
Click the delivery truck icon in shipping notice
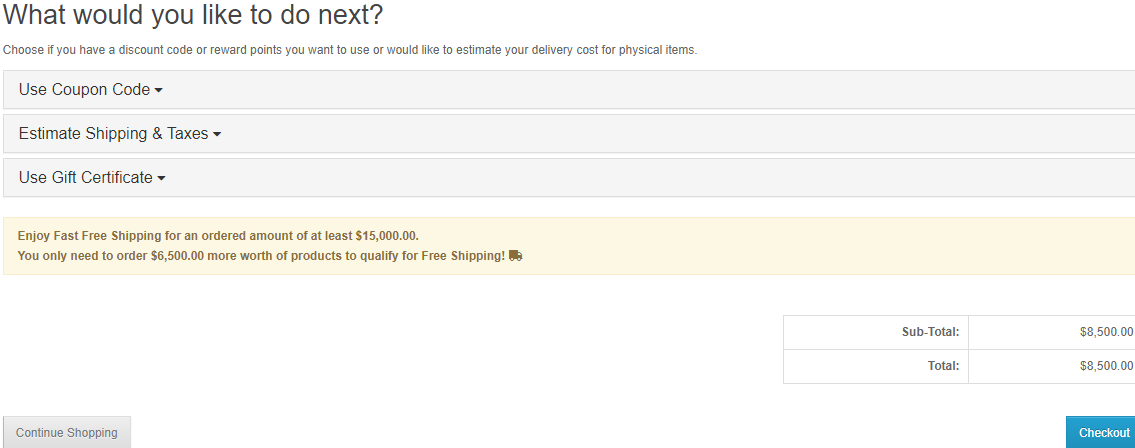tap(515, 255)
